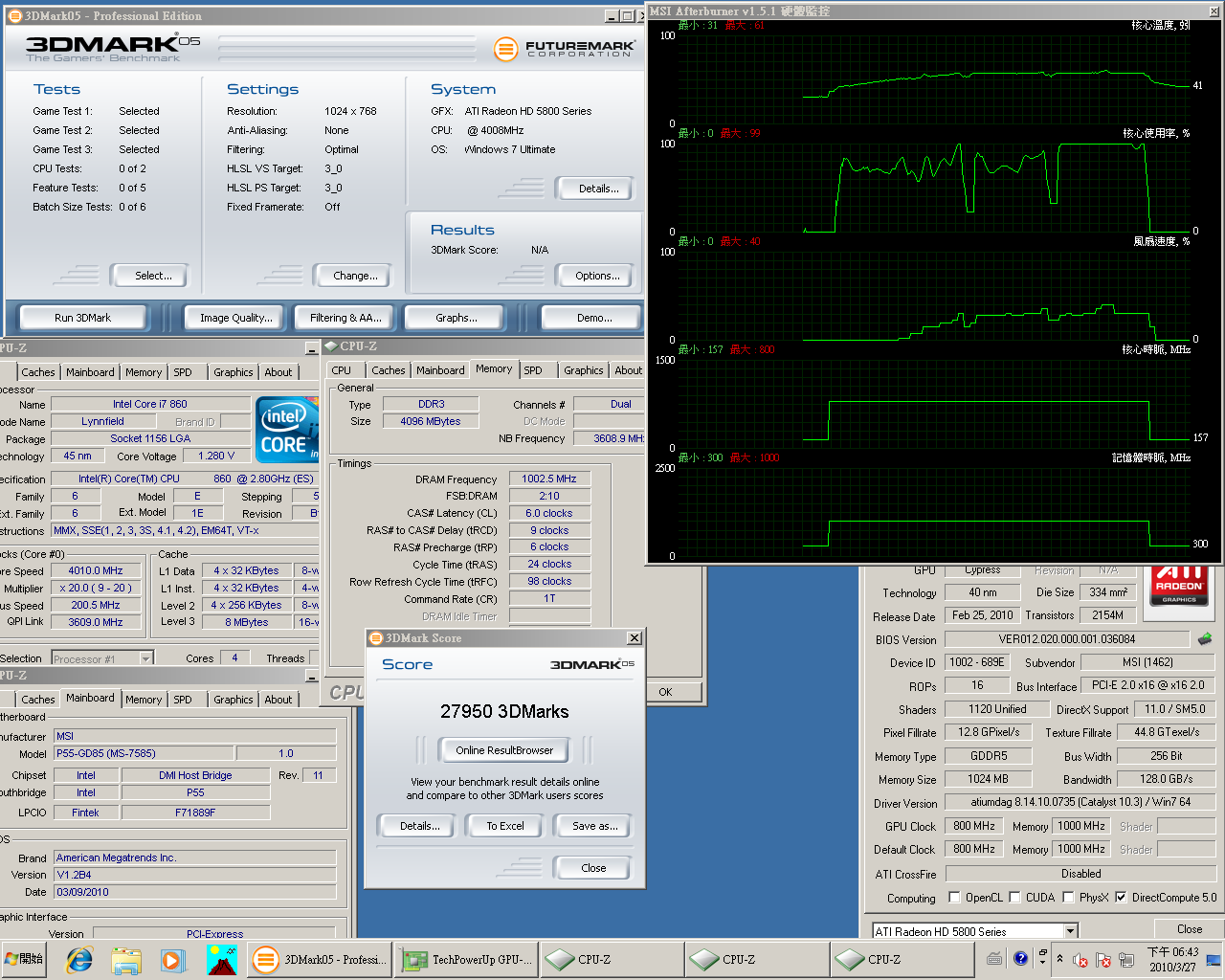Viewport: 1225px width, 980px height.
Task: Enable the OpenCL checkbox in GPU-Z
Action: [954, 898]
